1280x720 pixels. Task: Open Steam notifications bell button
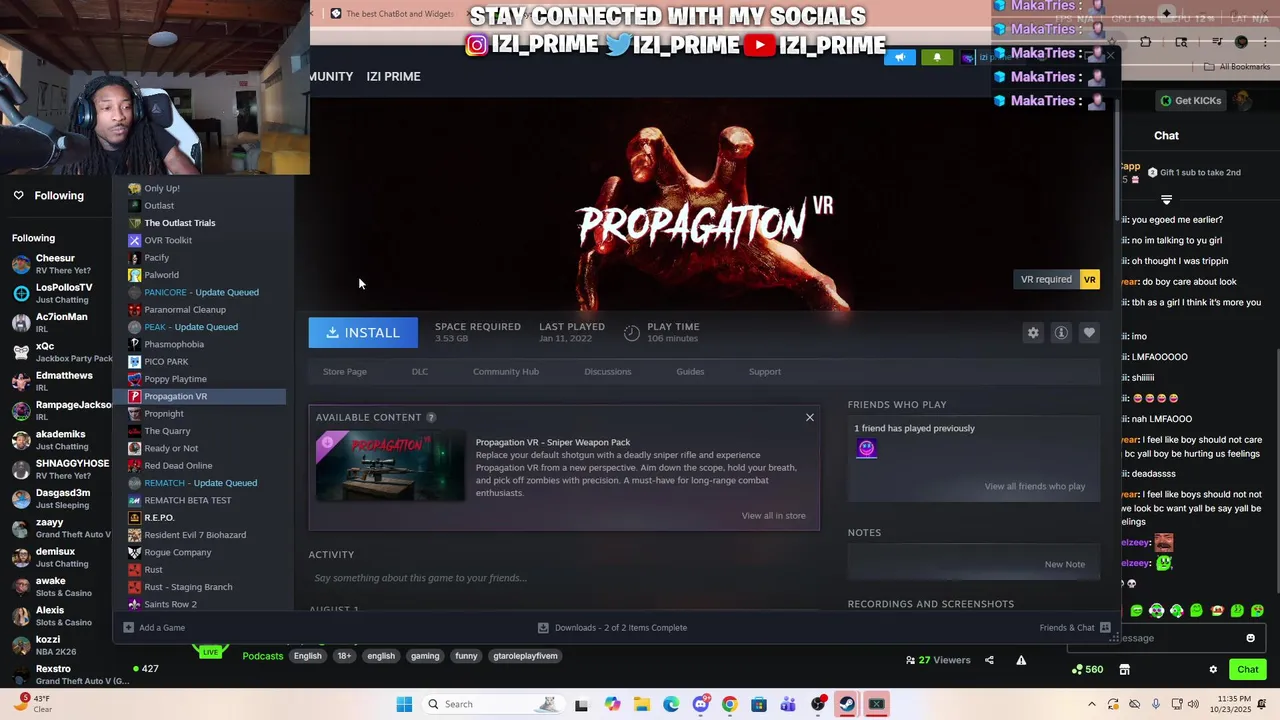(x=937, y=57)
